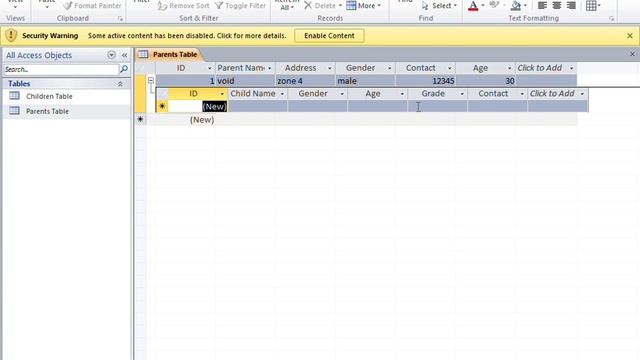Collapse subdatasheet for record 1
Screen dimensions: 640x360
point(151,80)
